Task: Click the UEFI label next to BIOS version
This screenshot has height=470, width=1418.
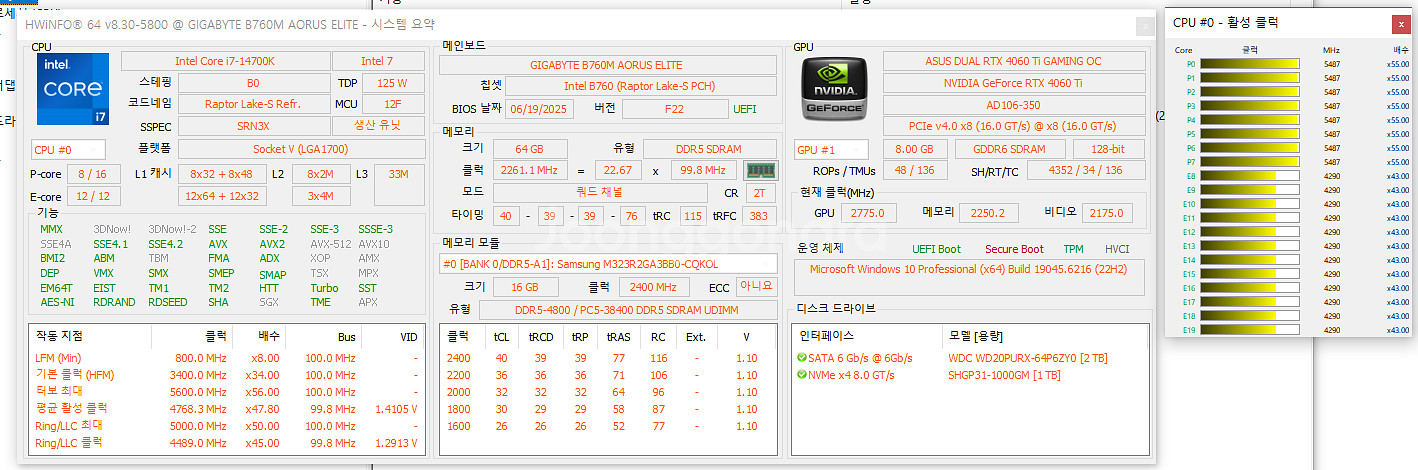Action: click(745, 108)
